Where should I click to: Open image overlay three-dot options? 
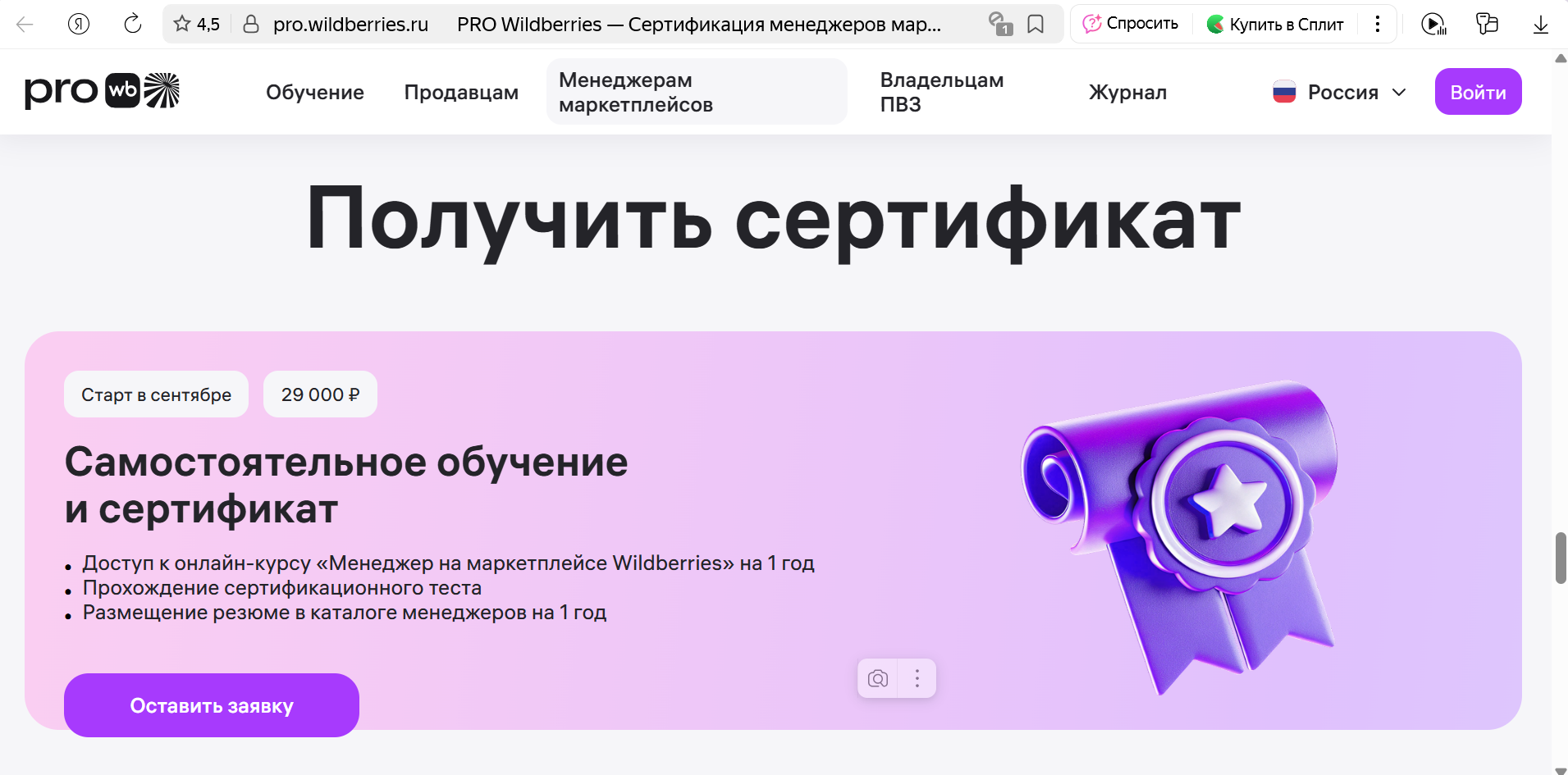point(917,679)
